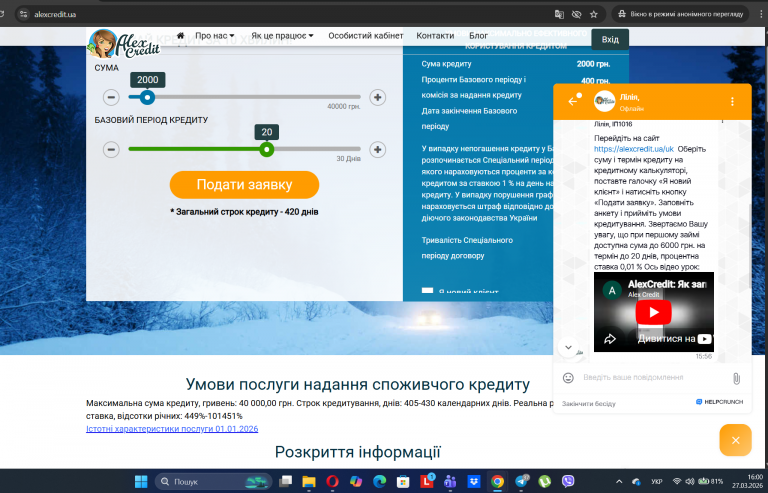This screenshot has width=768, height=493.
Task: Click the scroll-down chevron in the chat
Action: [568, 347]
